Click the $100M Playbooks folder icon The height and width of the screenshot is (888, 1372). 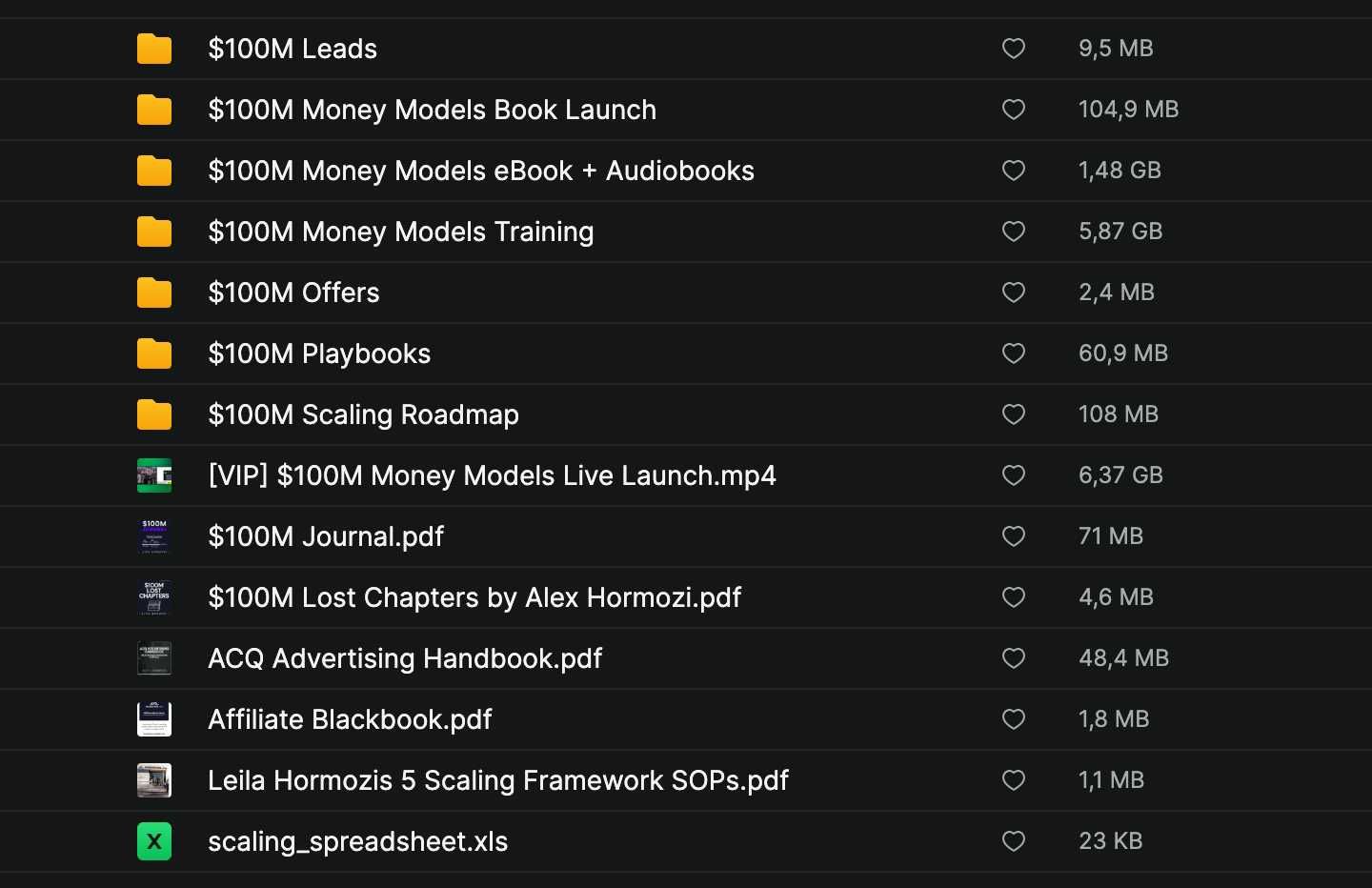coord(154,353)
